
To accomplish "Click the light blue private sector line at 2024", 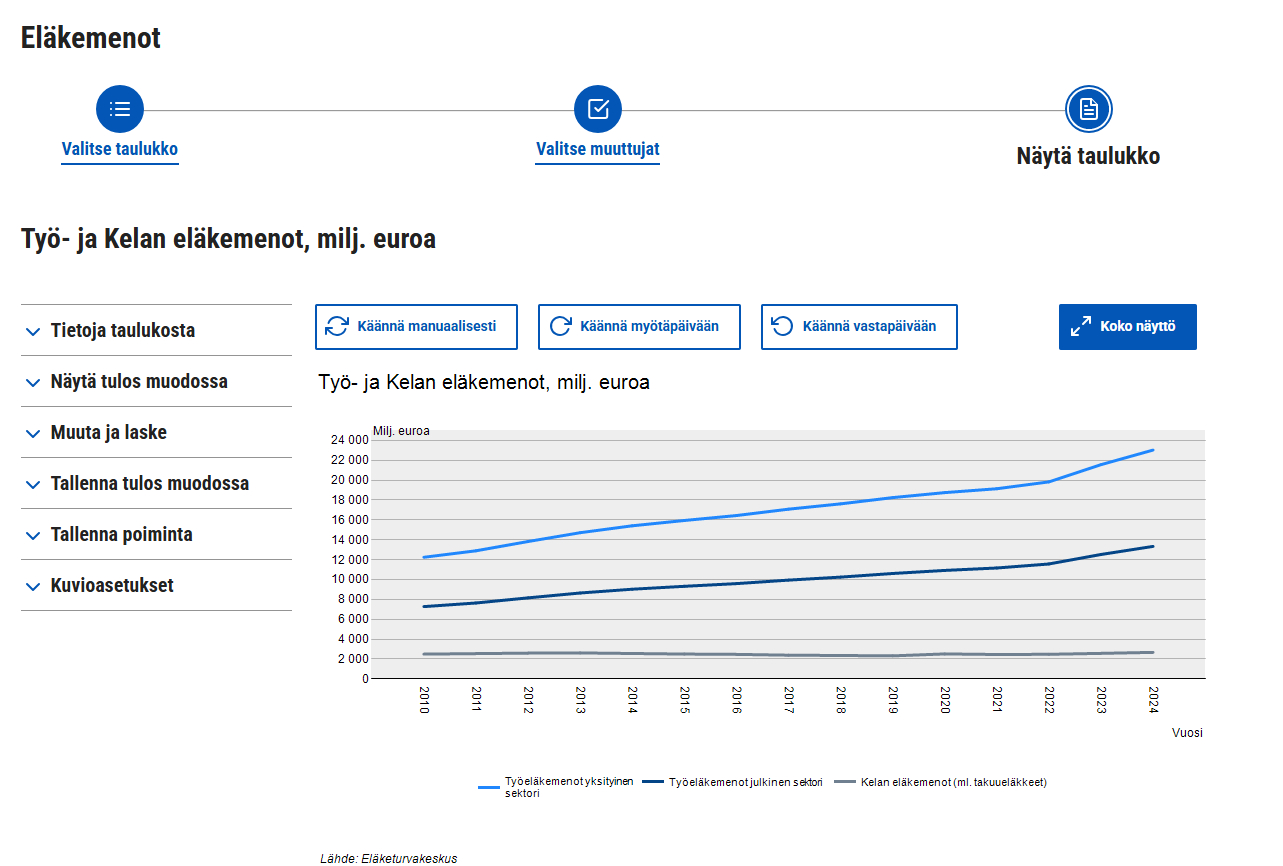I will pos(1153,450).
